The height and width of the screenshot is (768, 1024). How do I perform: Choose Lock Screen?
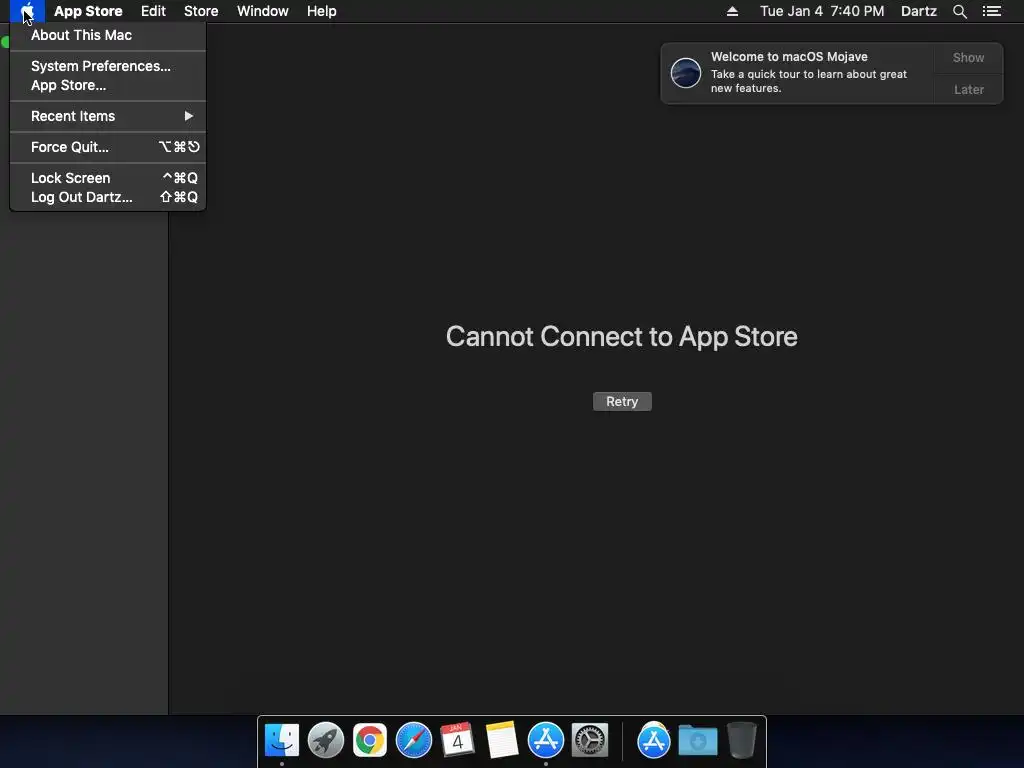pos(108,178)
